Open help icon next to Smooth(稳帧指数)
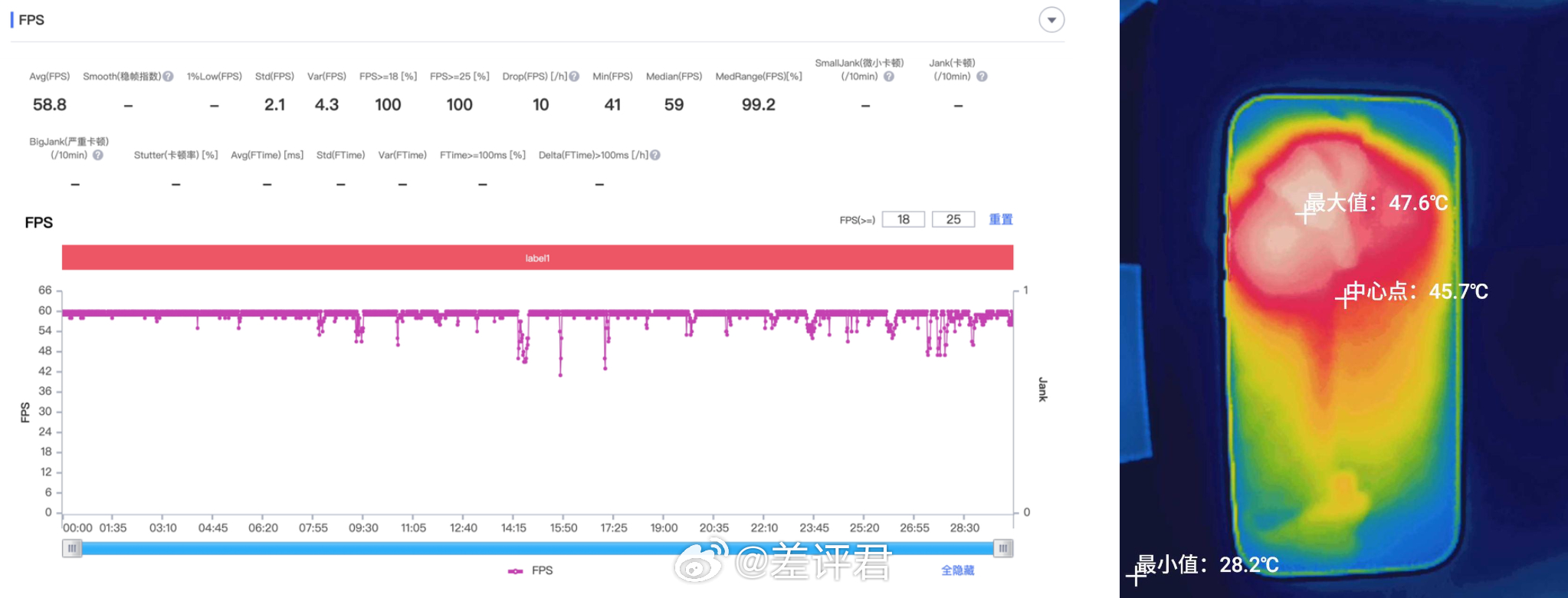Image resolution: width=1568 pixels, height=598 pixels. [169, 77]
